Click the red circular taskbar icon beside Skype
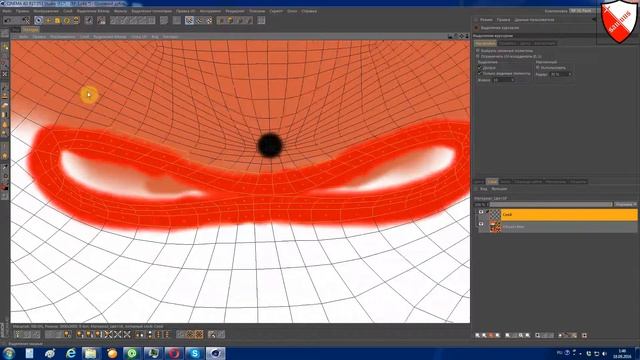The image size is (640, 360). click(x=174, y=353)
